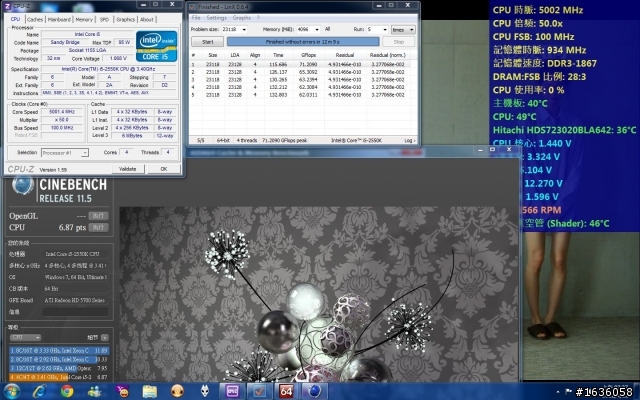Click the Start button in LinX

207,42
